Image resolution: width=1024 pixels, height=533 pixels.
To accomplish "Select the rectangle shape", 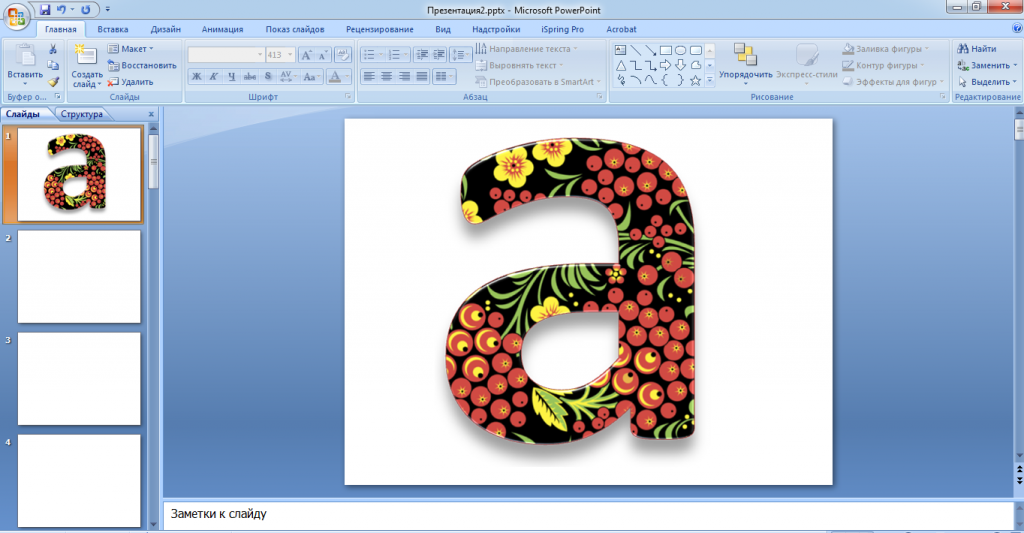I will click(x=665, y=50).
